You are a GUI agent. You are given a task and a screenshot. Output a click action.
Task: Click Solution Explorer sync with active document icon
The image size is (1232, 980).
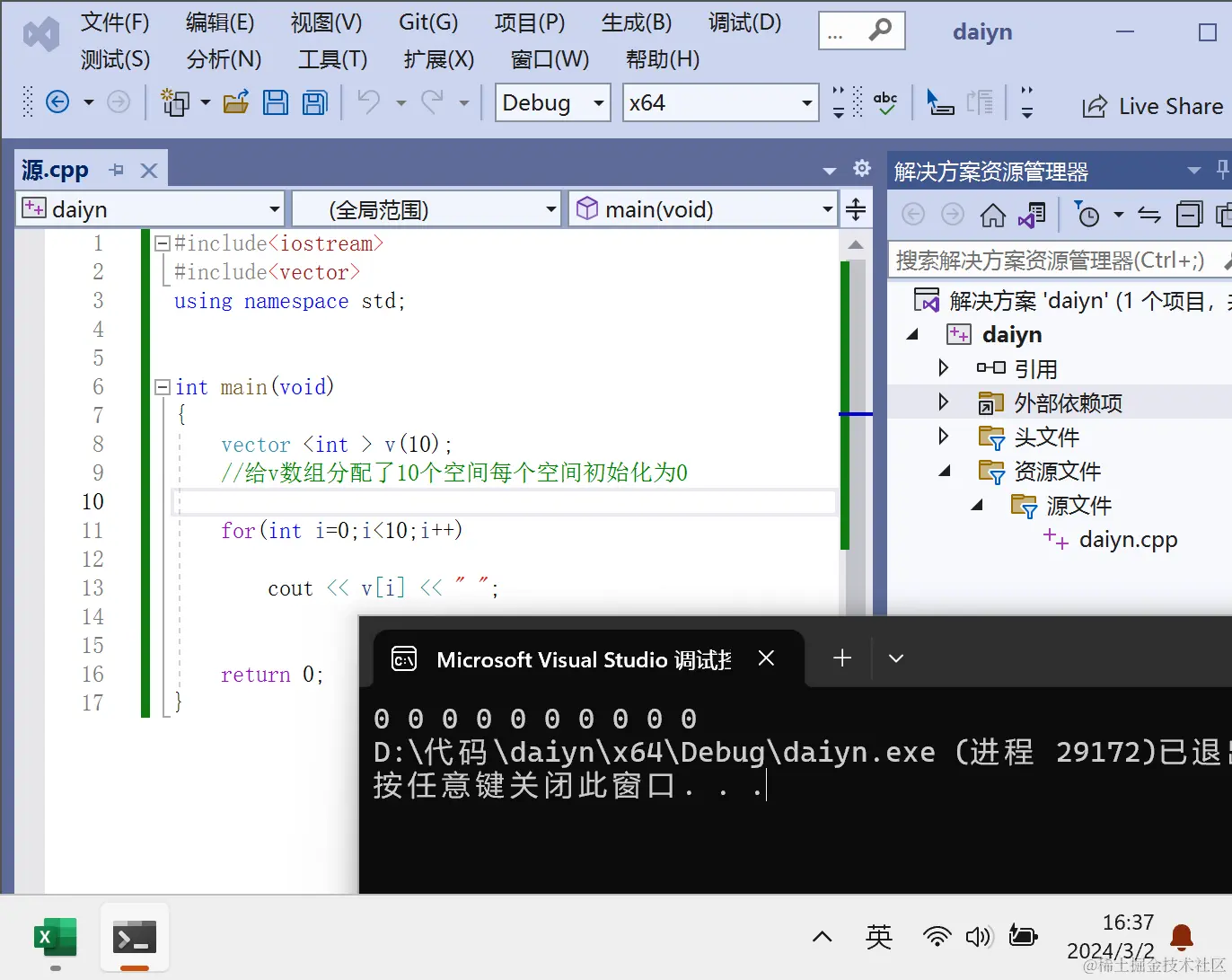(x=1149, y=215)
